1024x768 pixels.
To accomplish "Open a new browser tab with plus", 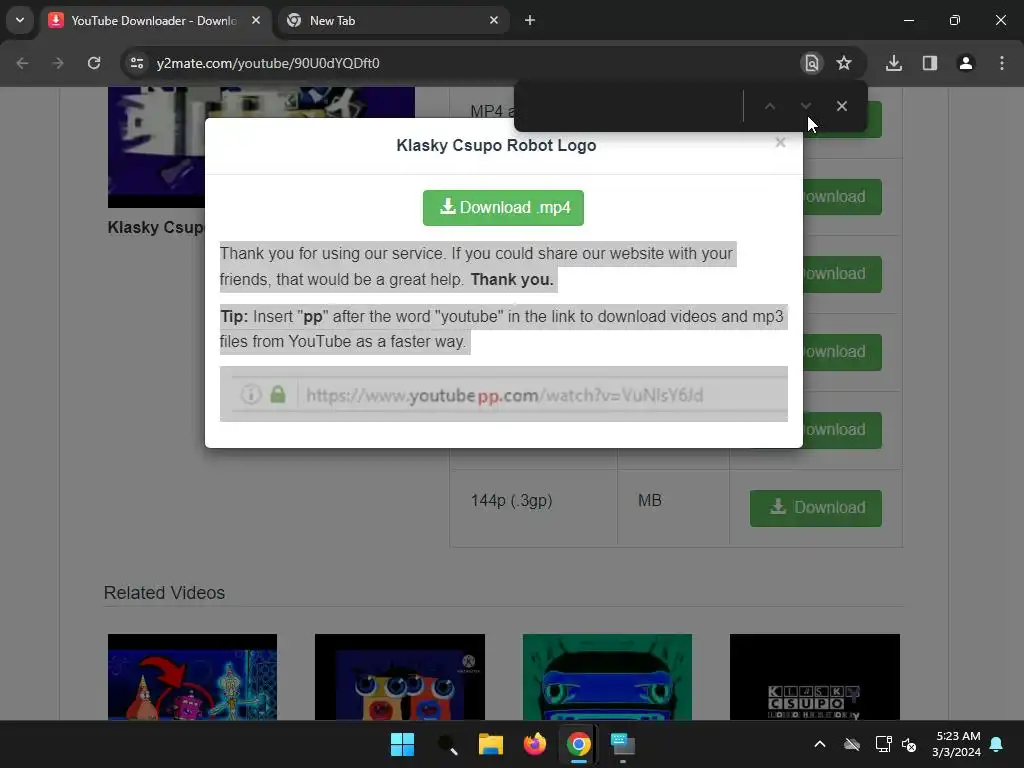I will [530, 20].
